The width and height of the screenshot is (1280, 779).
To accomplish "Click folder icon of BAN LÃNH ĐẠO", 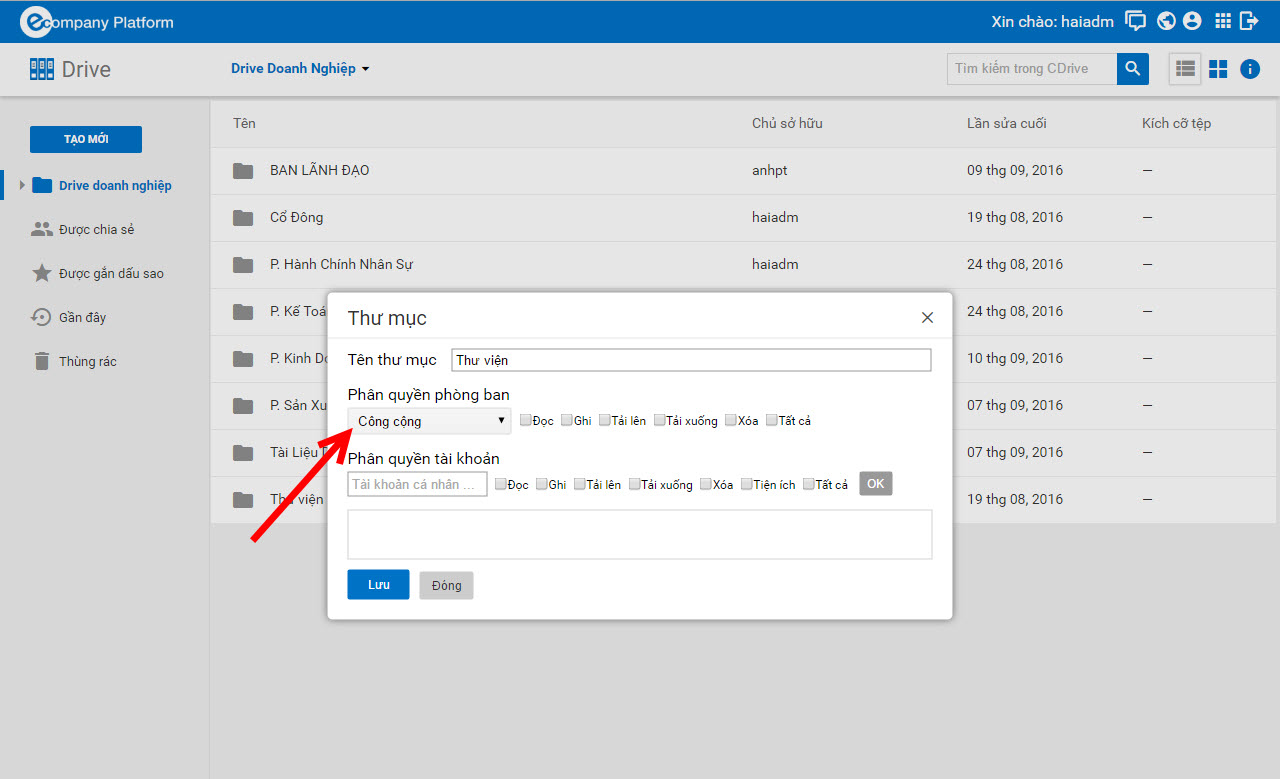I will click(x=243, y=171).
